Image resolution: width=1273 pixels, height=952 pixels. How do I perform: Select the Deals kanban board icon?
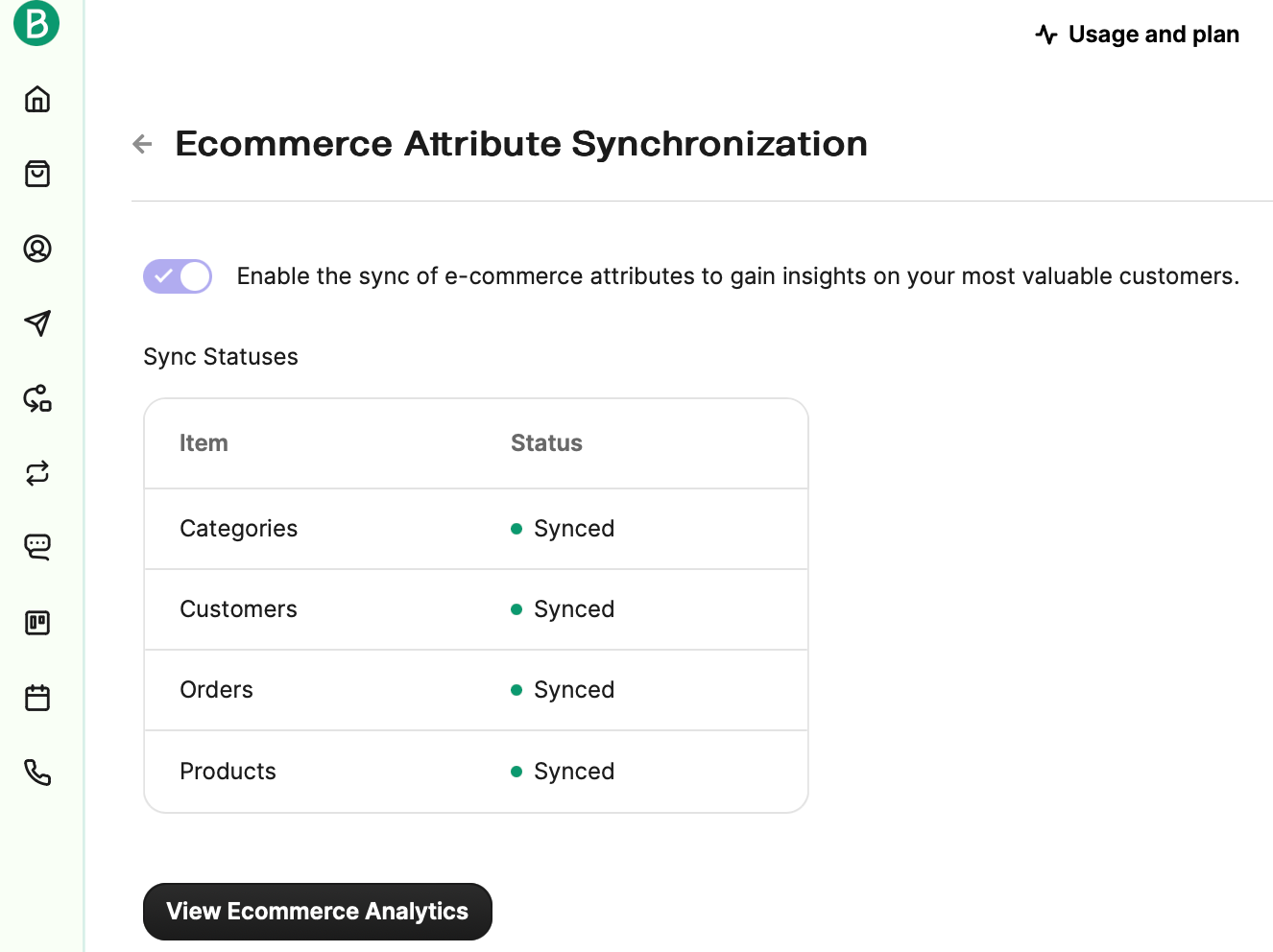point(36,622)
